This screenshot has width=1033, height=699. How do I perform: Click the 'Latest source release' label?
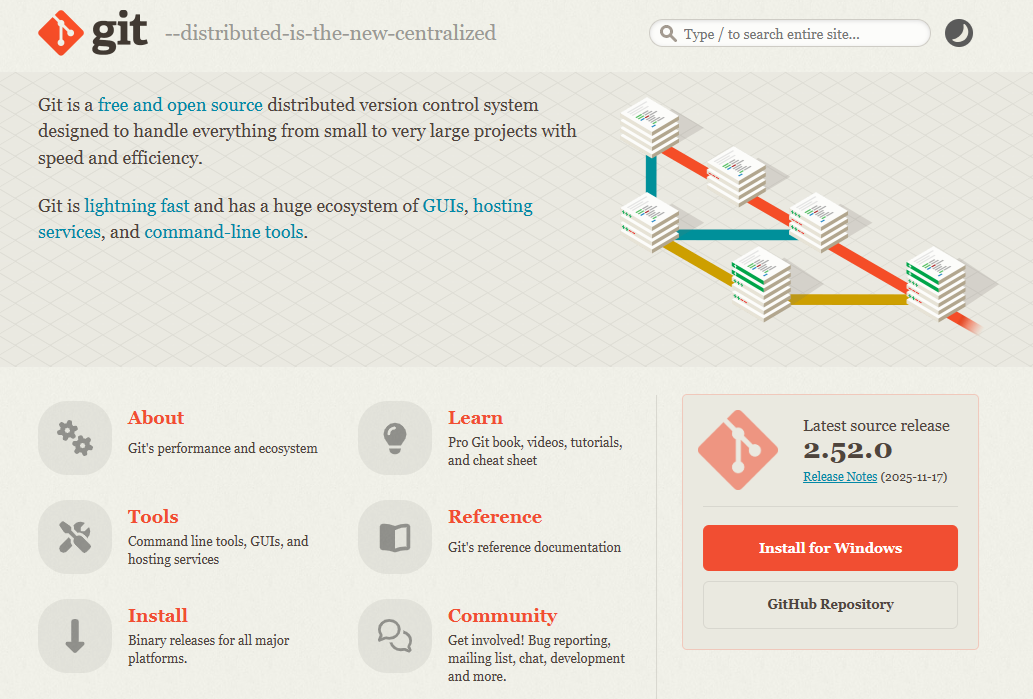[876, 426]
